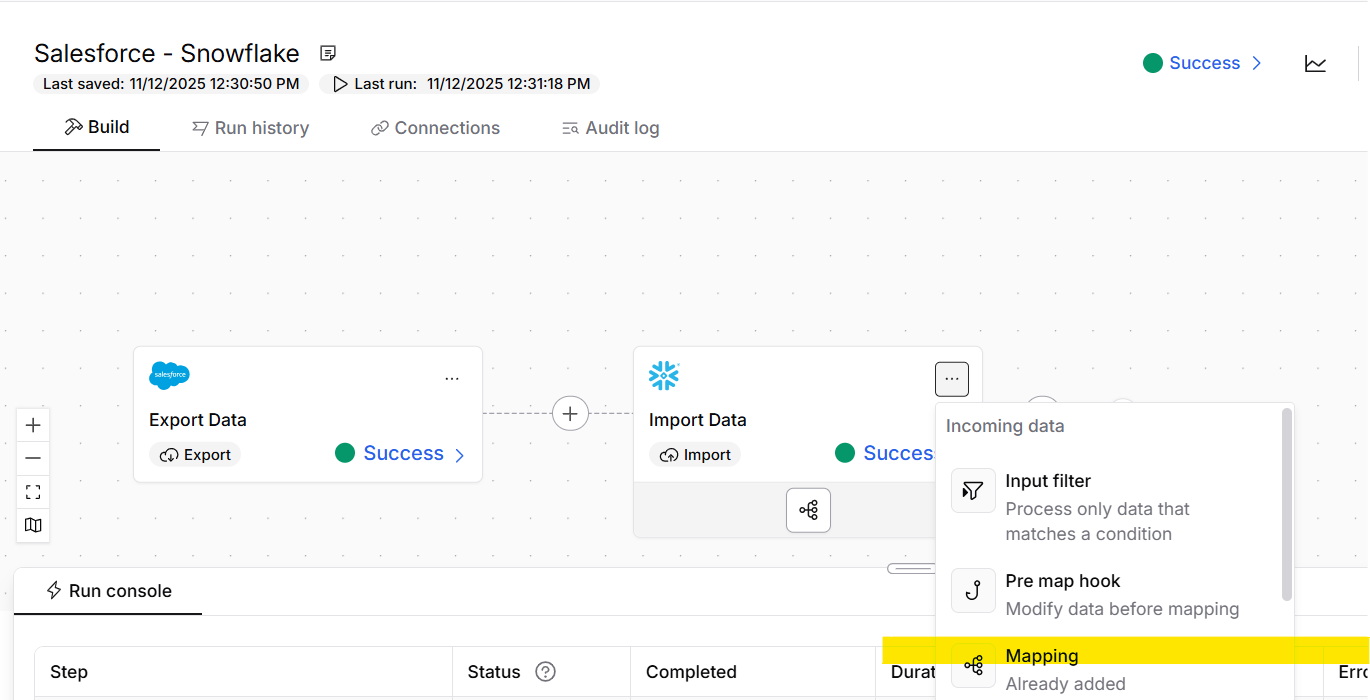The image size is (1370, 700).
Task: Click the Status help question mark
Action: [x=545, y=672]
